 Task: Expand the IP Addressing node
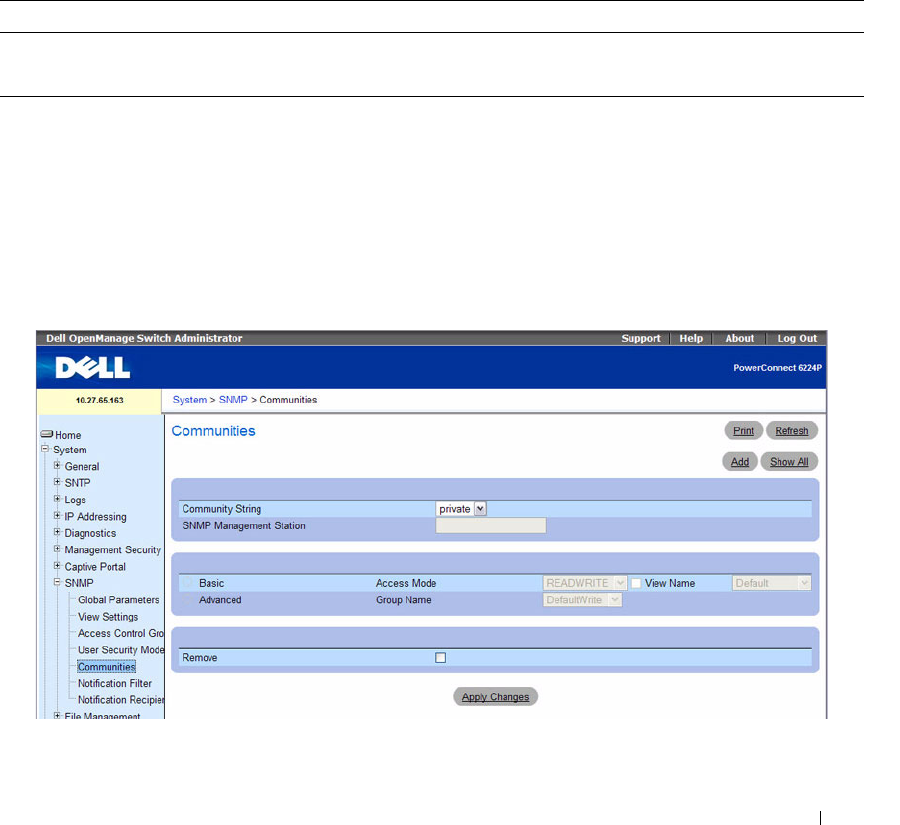[57, 516]
